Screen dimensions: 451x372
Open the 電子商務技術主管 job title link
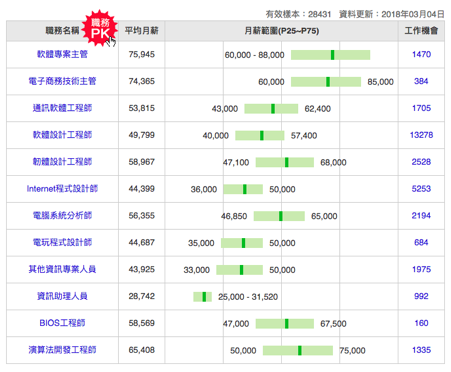click(62, 81)
